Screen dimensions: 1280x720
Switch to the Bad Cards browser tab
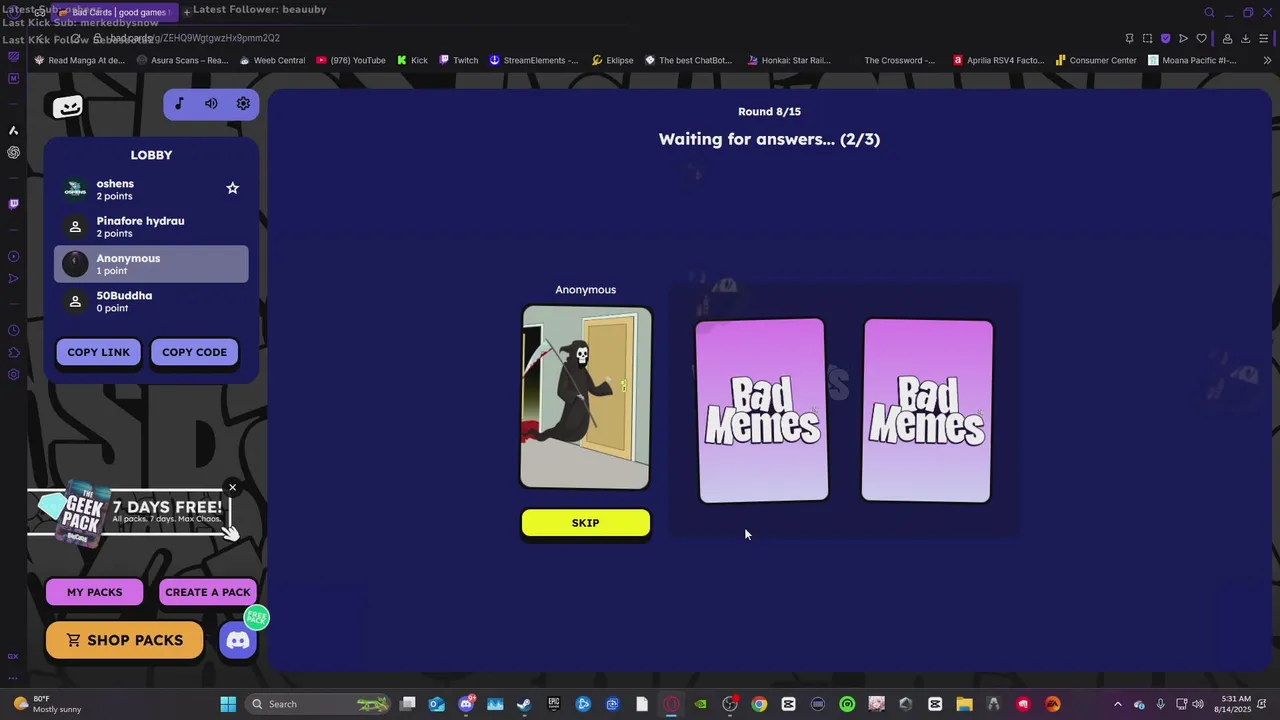point(118,12)
